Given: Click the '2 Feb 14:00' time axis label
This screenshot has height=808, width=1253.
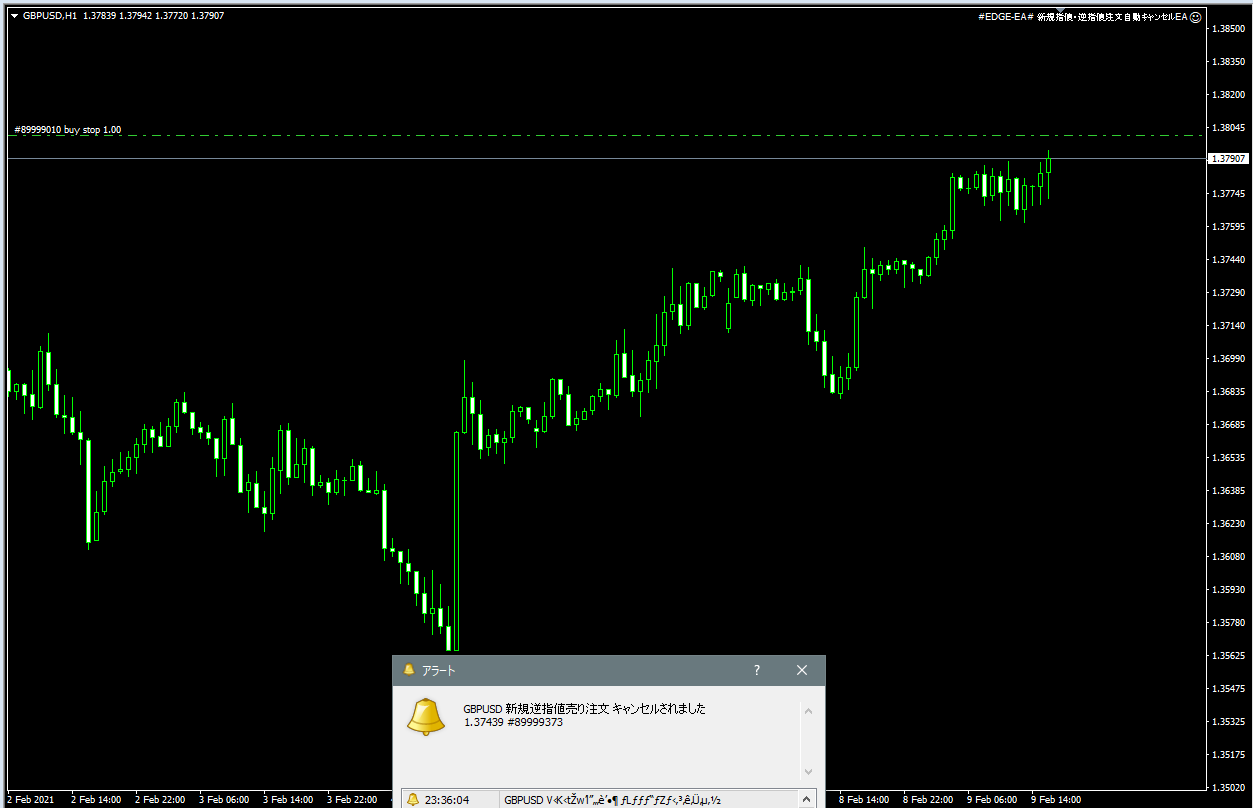Looking at the screenshot, I should coord(96,800).
